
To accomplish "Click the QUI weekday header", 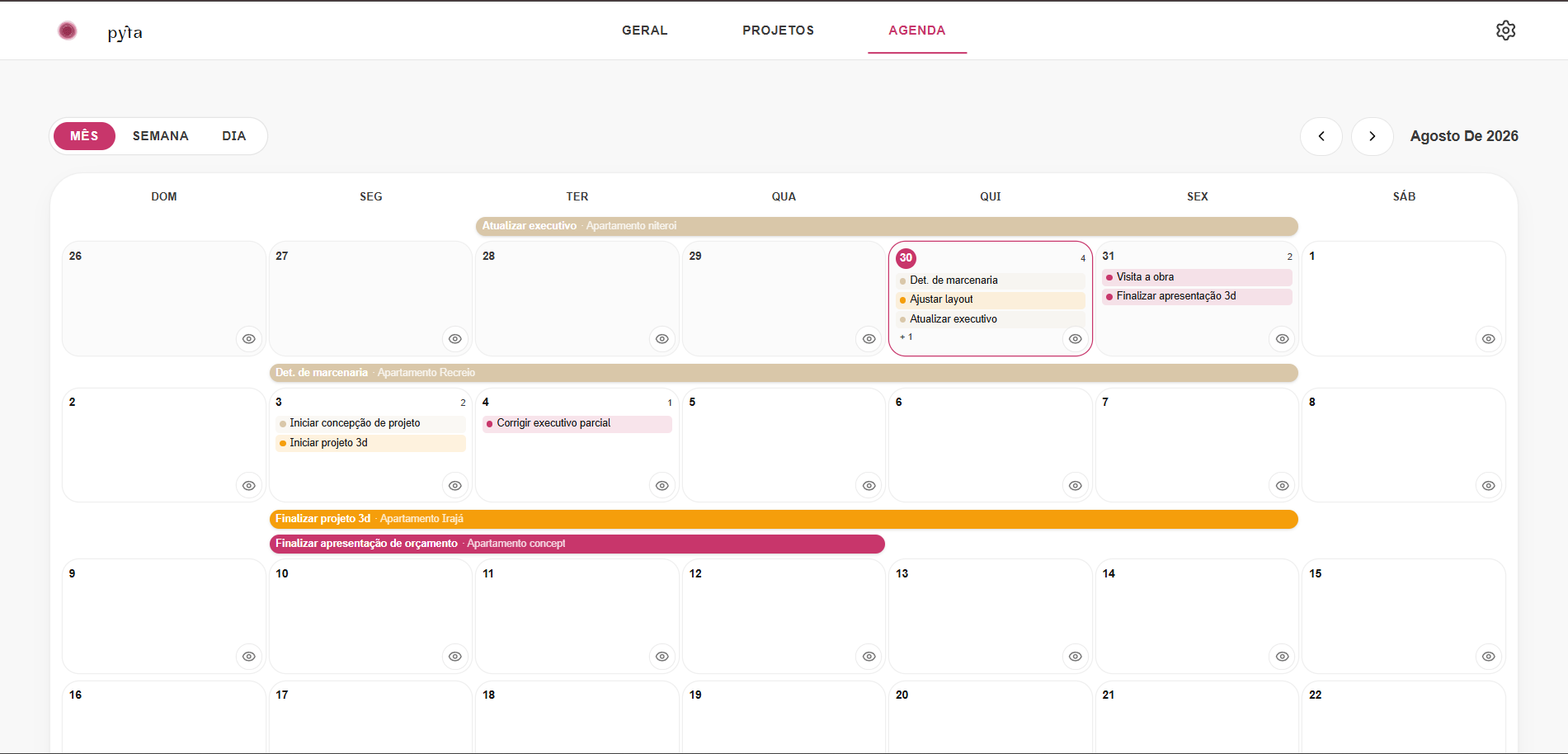I will [x=991, y=196].
